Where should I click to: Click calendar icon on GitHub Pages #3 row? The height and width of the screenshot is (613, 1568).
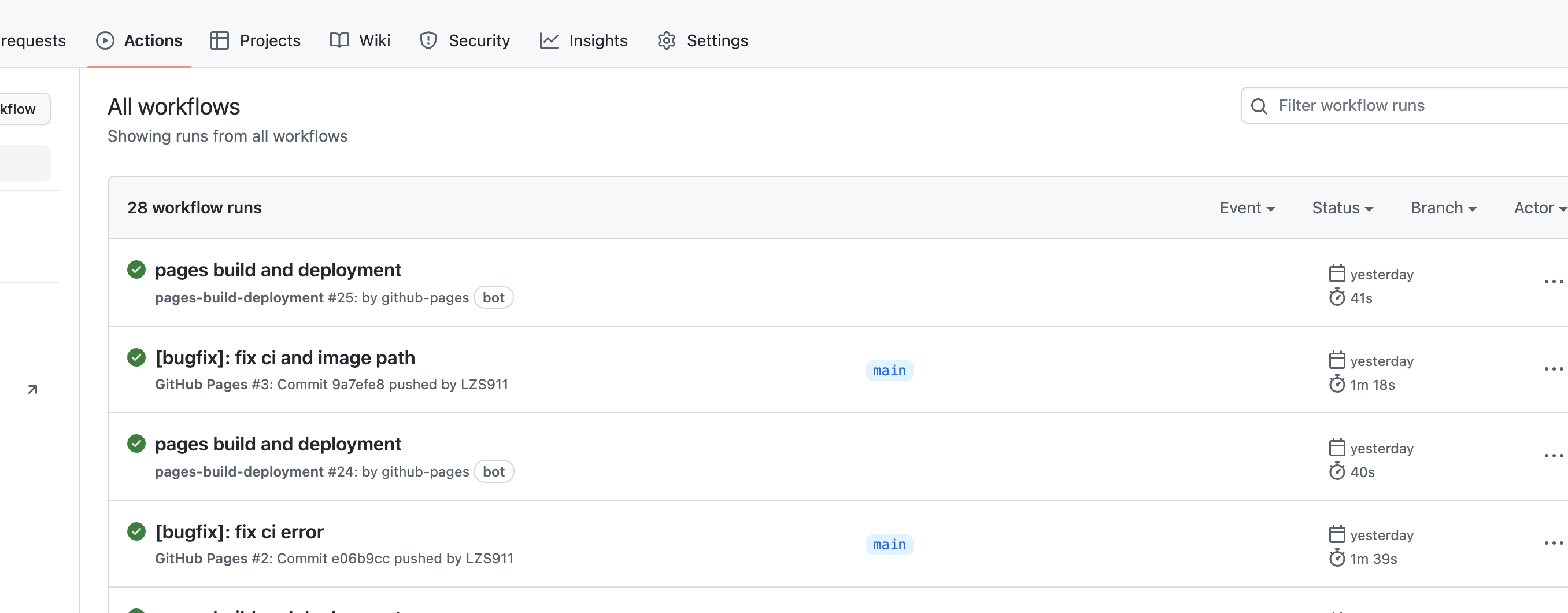tap(1337, 360)
